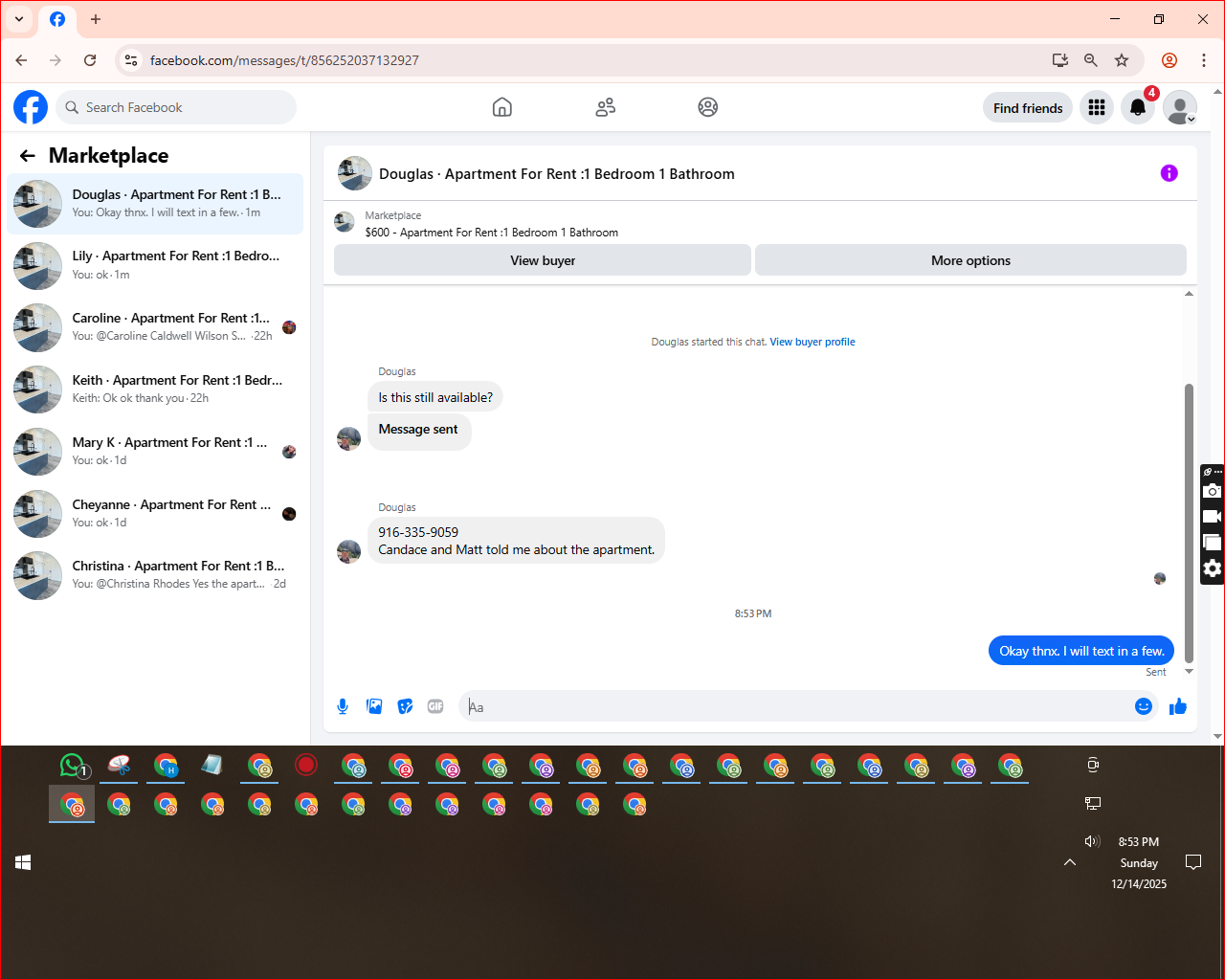Open the Facebook logo home link
The image size is (1225, 980).
[31, 107]
